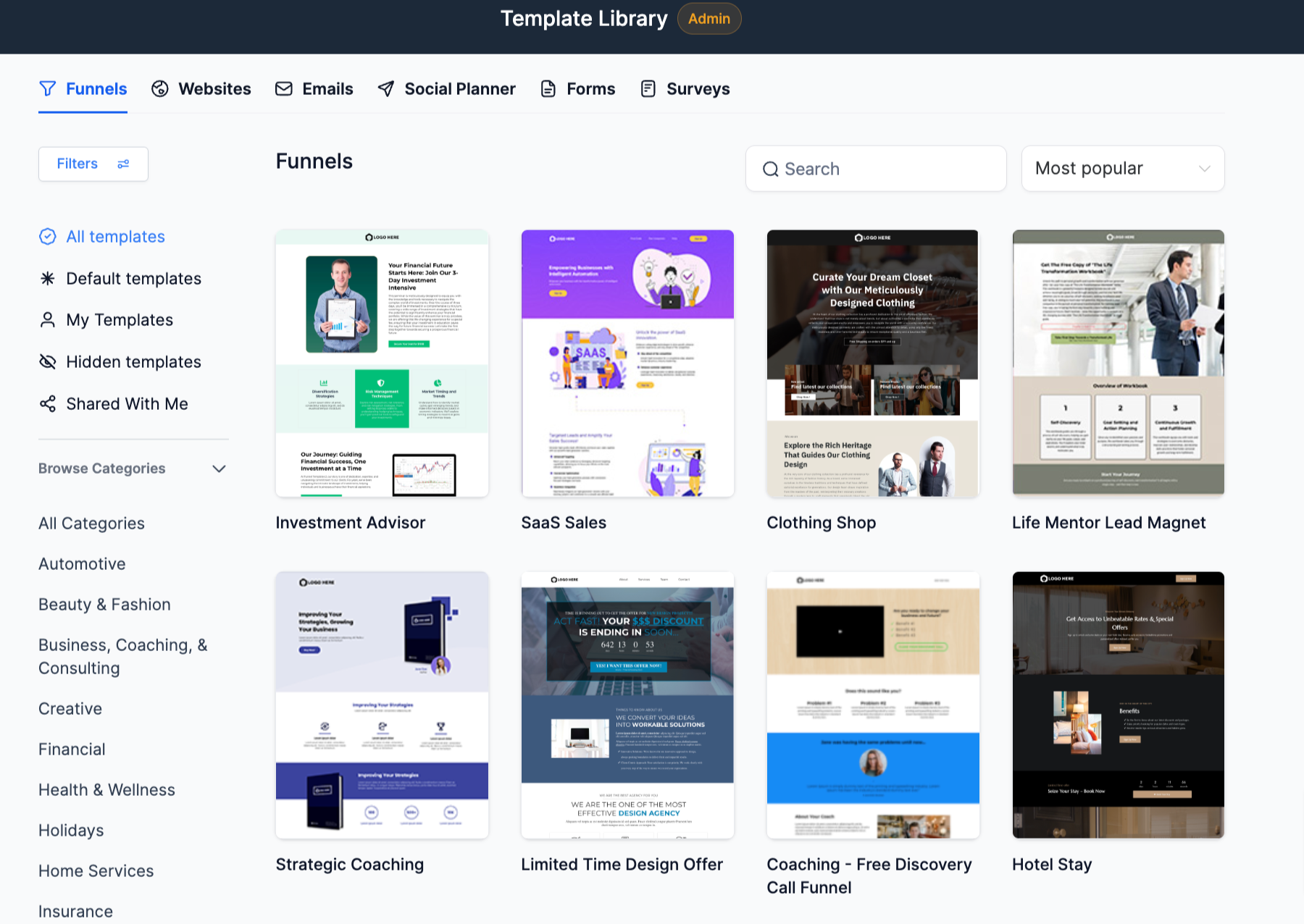Open the Investment Advisor template thumbnail
The width and height of the screenshot is (1304, 924).
tap(382, 364)
